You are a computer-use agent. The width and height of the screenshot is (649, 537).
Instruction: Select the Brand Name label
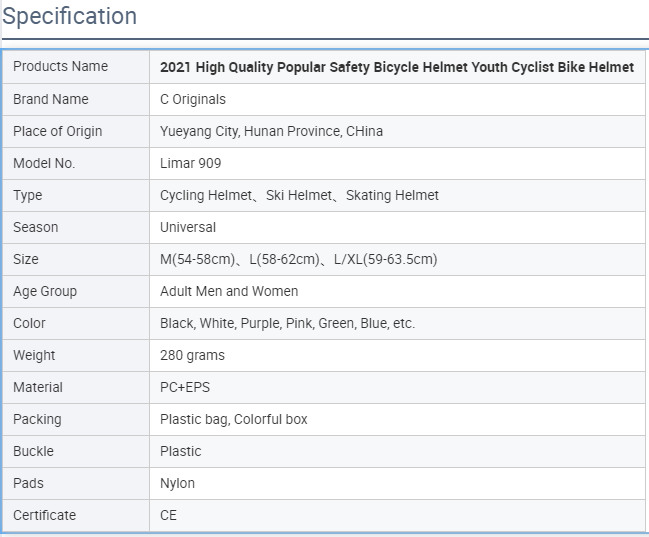[50, 99]
